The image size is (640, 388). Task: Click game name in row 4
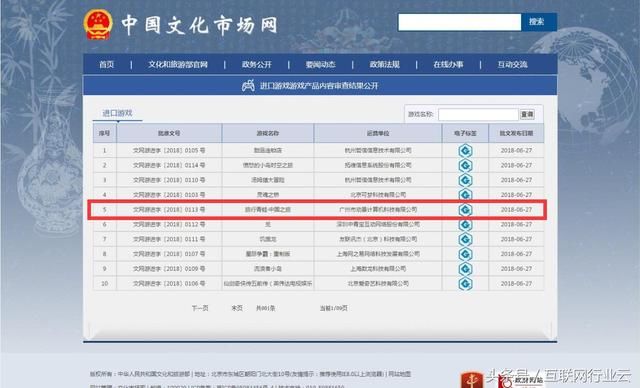point(268,195)
